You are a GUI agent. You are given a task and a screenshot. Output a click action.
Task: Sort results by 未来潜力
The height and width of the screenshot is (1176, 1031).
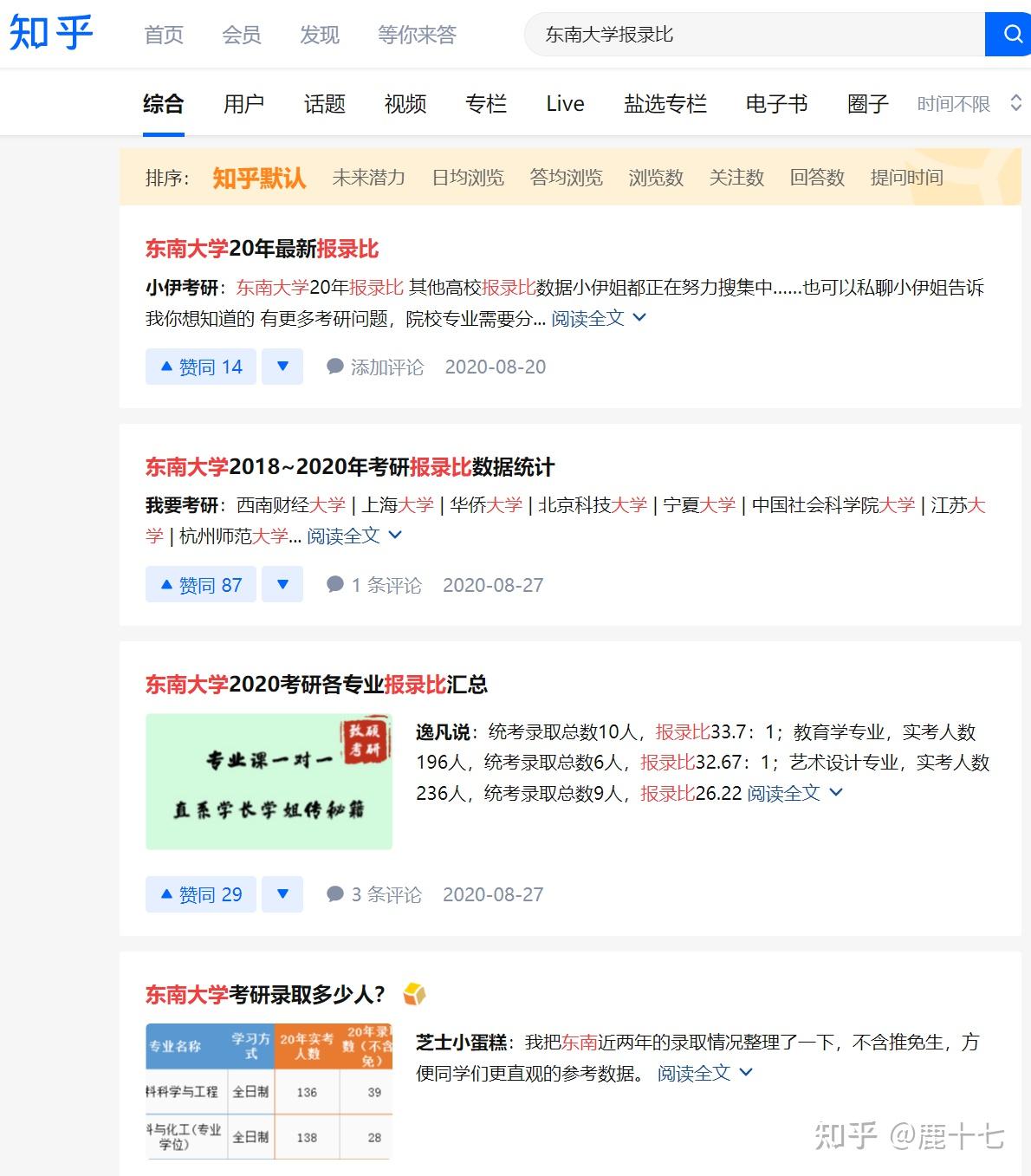pos(368,178)
